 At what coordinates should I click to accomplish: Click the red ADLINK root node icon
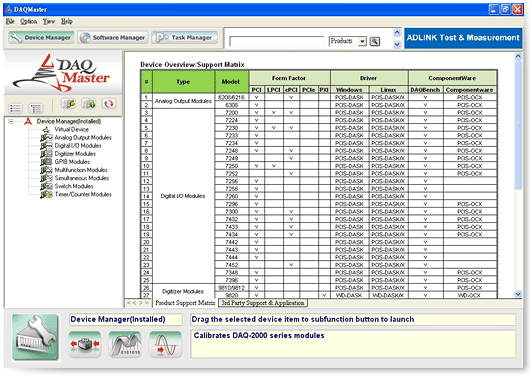(x=28, y=121)
